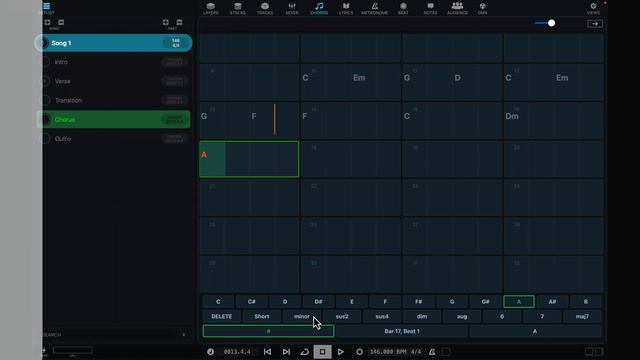Choose root note B
Image resolution: width=640 pixels, height=360 pixels.
586,302
